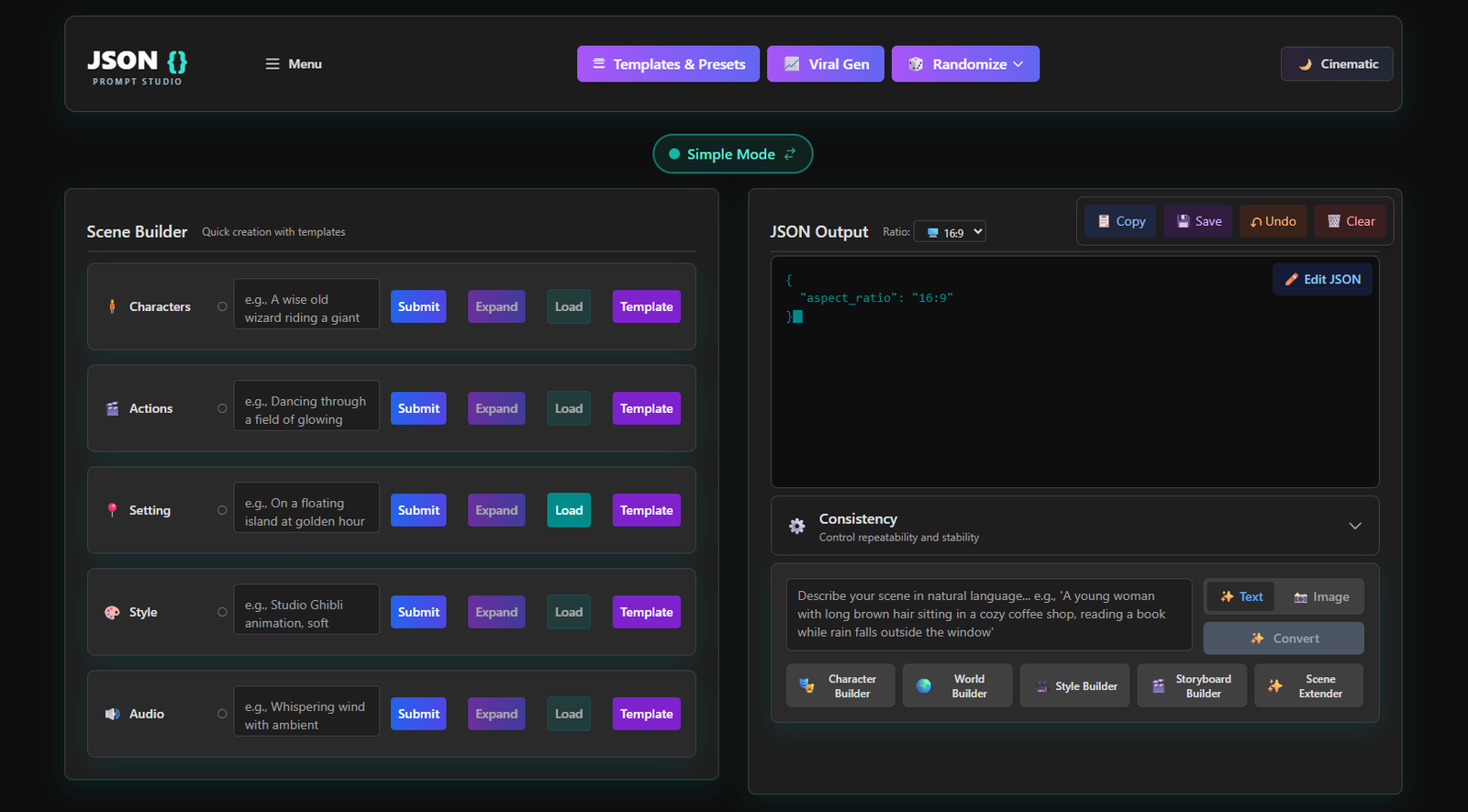Focus the Style description input

pos(306,609)
